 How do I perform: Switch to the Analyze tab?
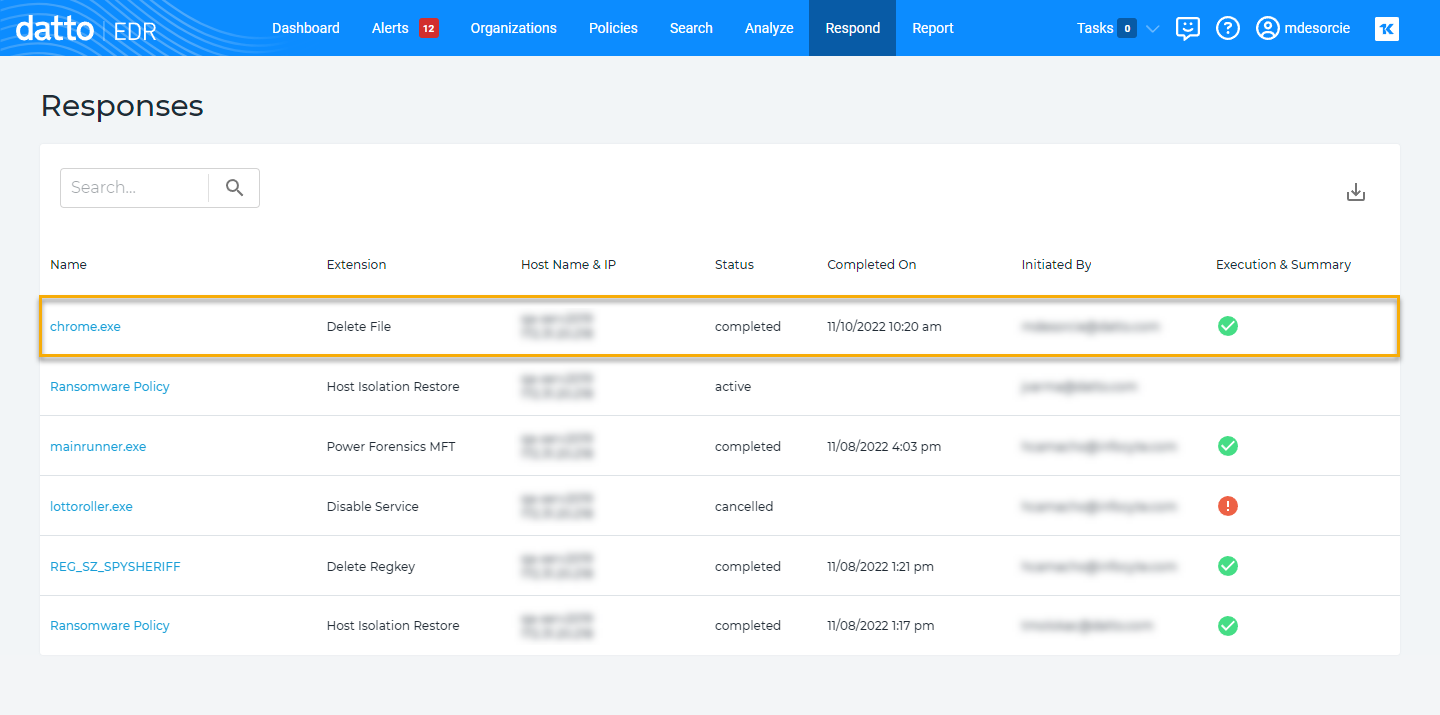769,28
